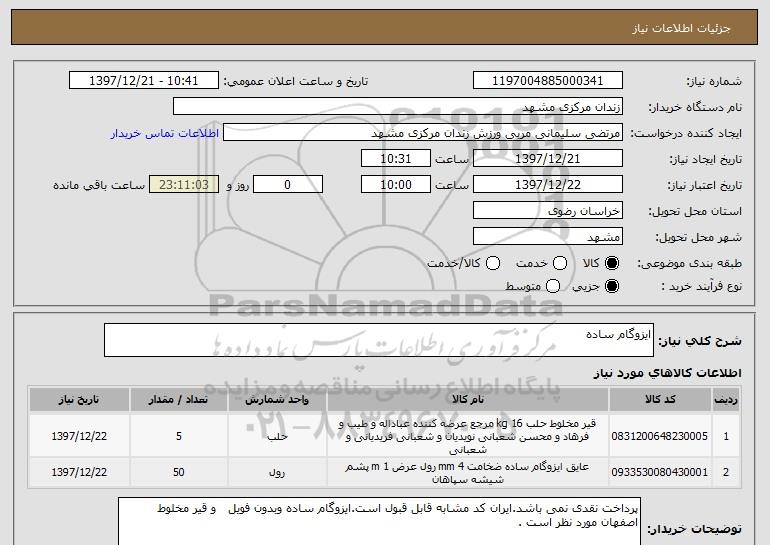Click the طبقه بندی موضوعی label
Viewport: 770px width, 545px height.
point(689,263)
